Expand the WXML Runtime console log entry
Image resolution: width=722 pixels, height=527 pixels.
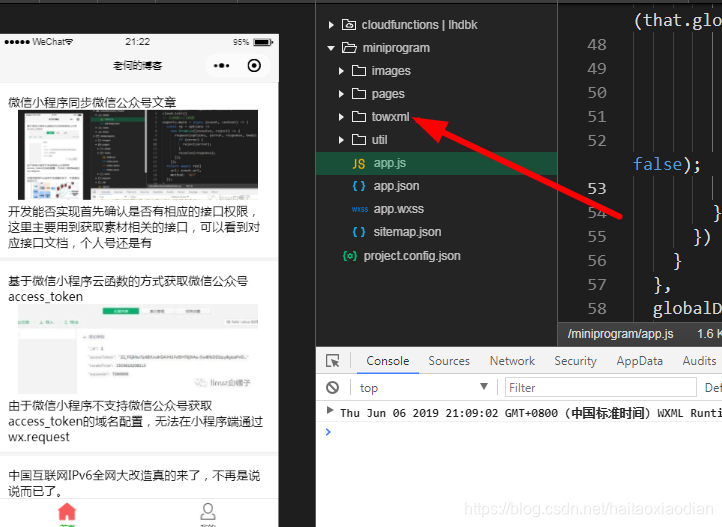click(x=329, y=410)
